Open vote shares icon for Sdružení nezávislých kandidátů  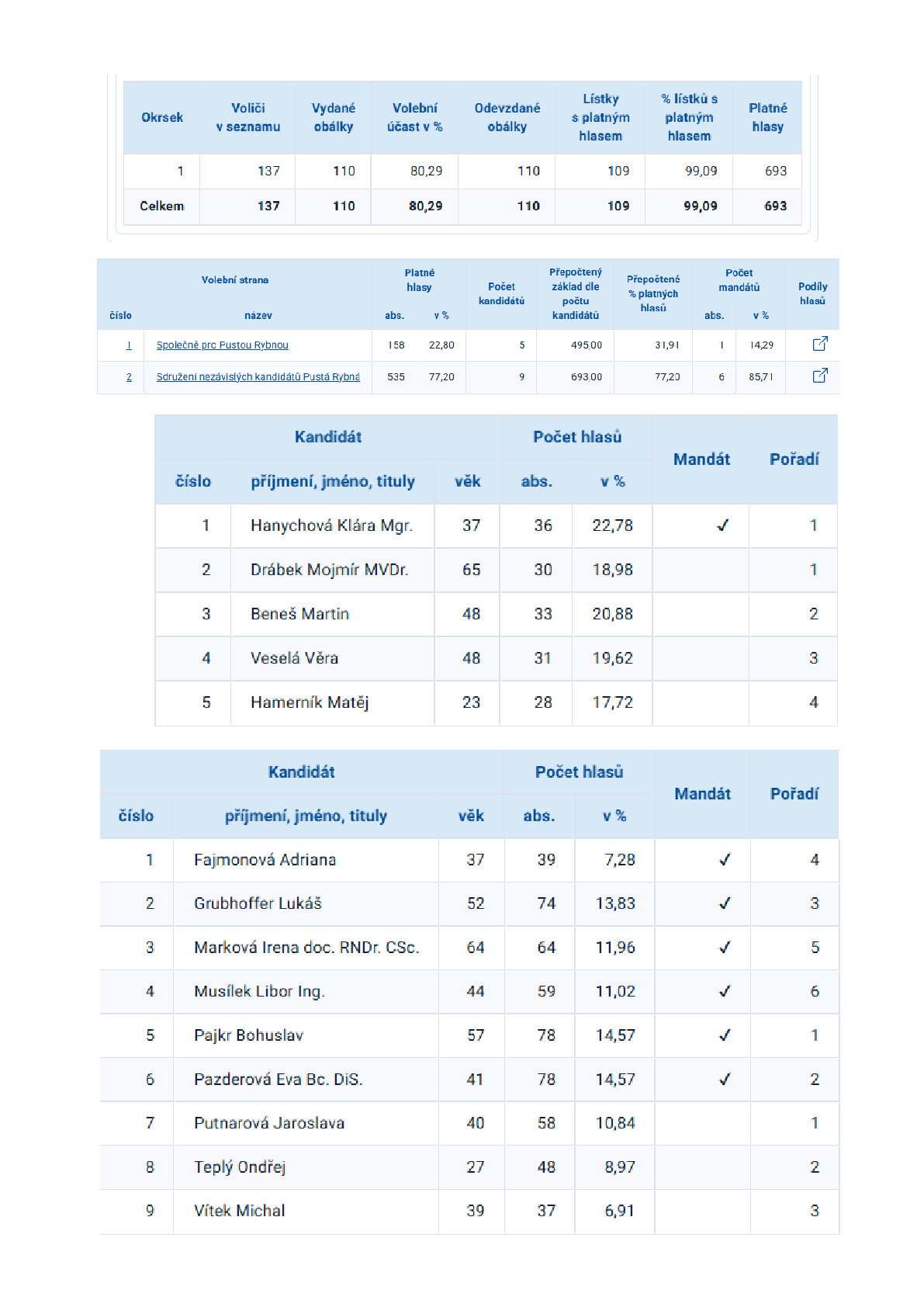tap(819, 376)
